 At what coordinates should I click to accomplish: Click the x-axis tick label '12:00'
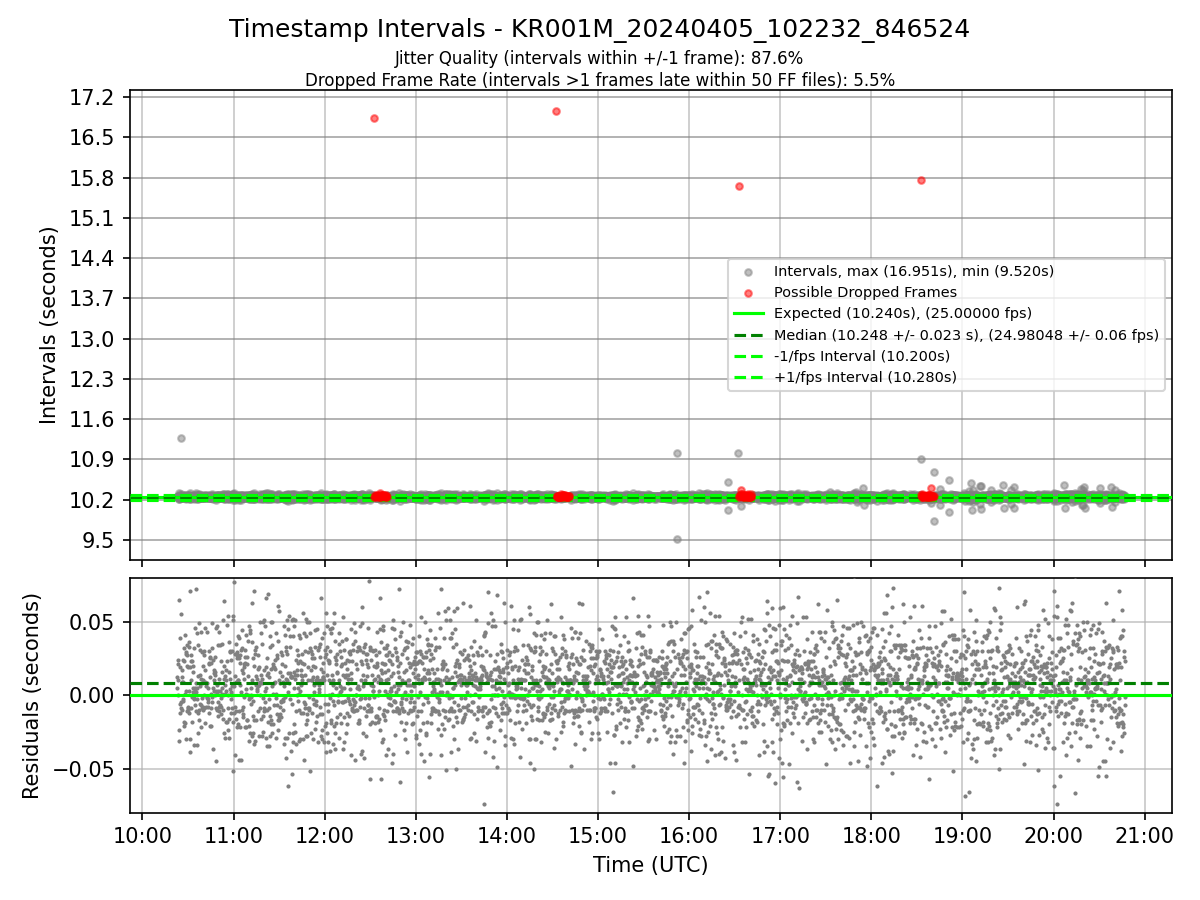click(324, 835)
